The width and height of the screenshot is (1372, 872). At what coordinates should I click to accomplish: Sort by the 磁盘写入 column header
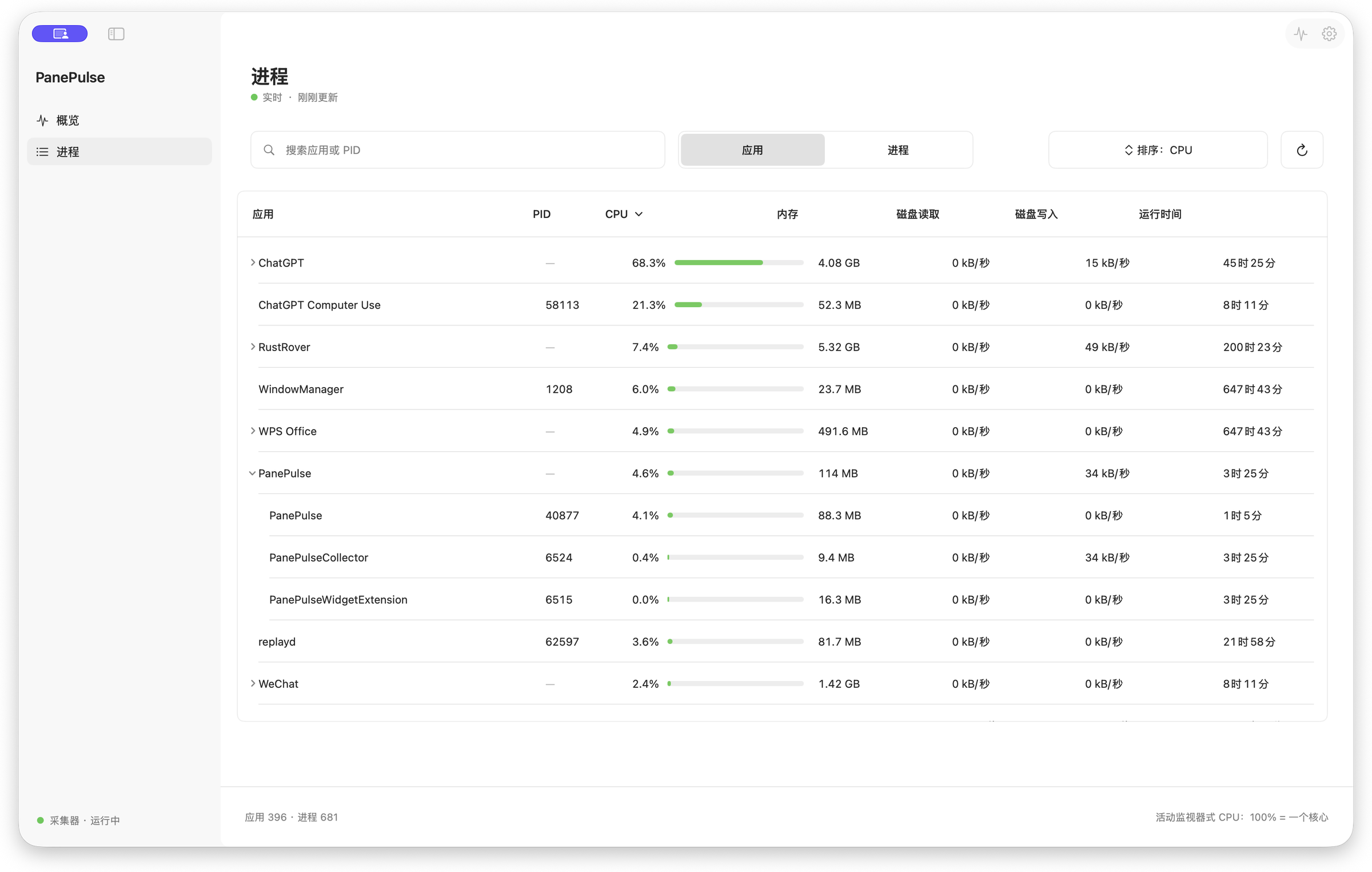click(x=1036, y=214)
